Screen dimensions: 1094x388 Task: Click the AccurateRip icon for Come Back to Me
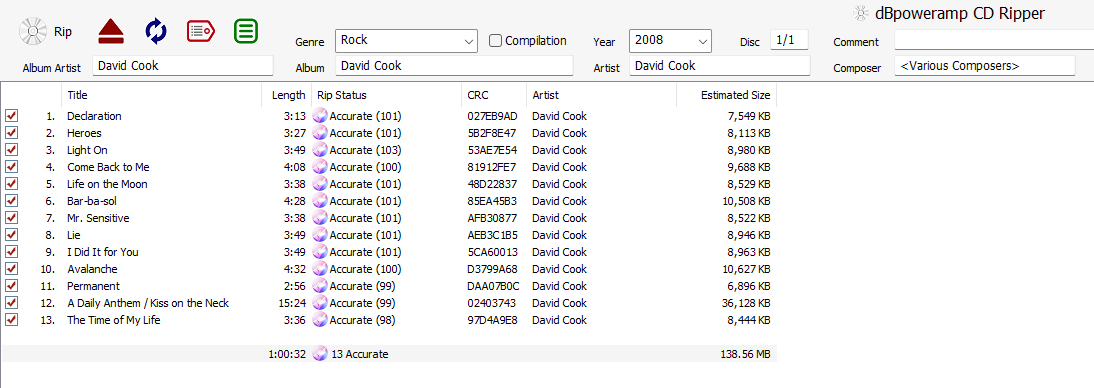[320, 167]
